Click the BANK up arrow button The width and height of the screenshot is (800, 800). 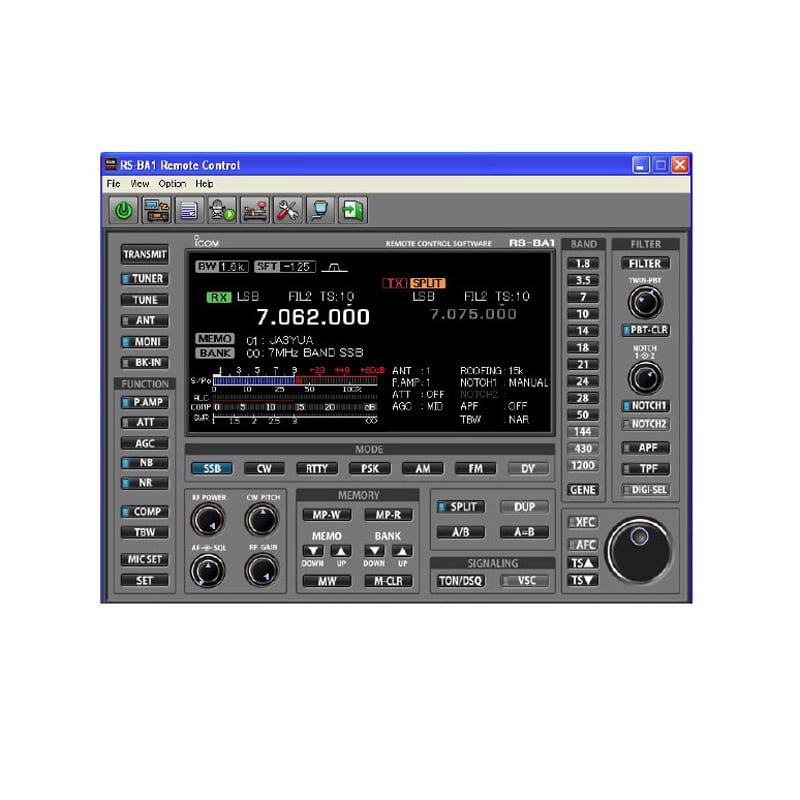pyautogui.click(x=402, y=551)
